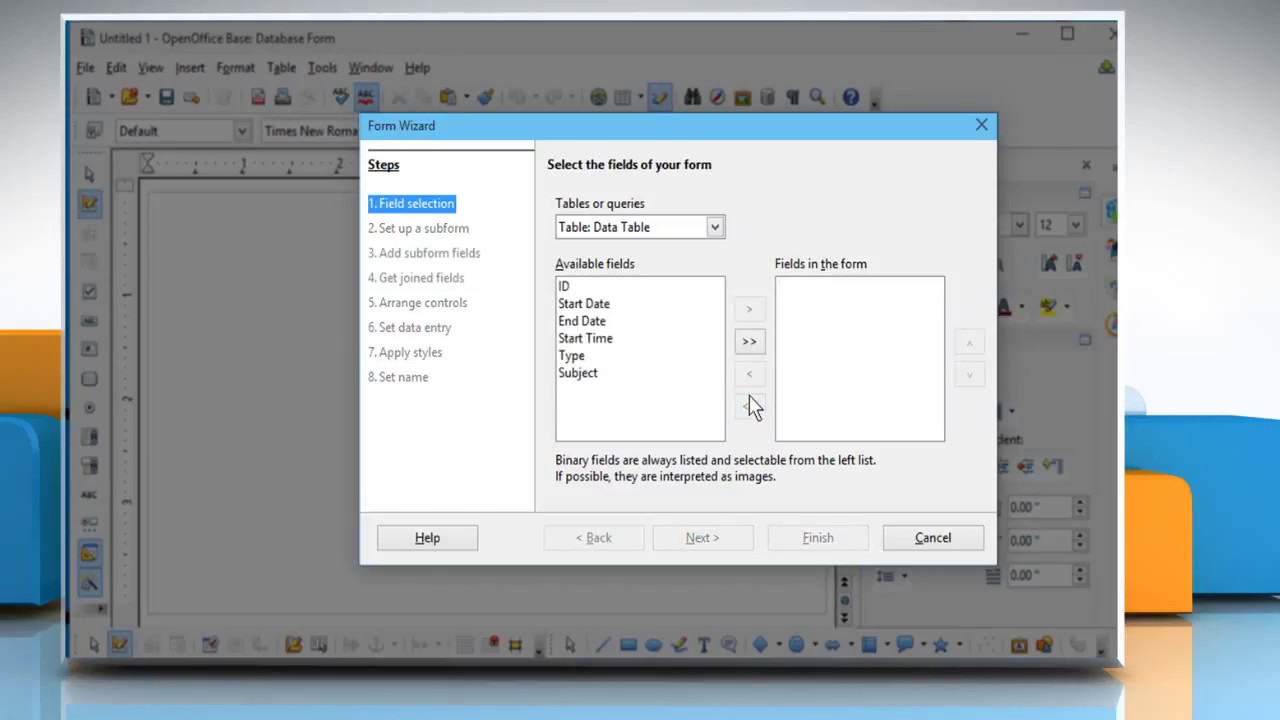Open the Tools menu

322,68
